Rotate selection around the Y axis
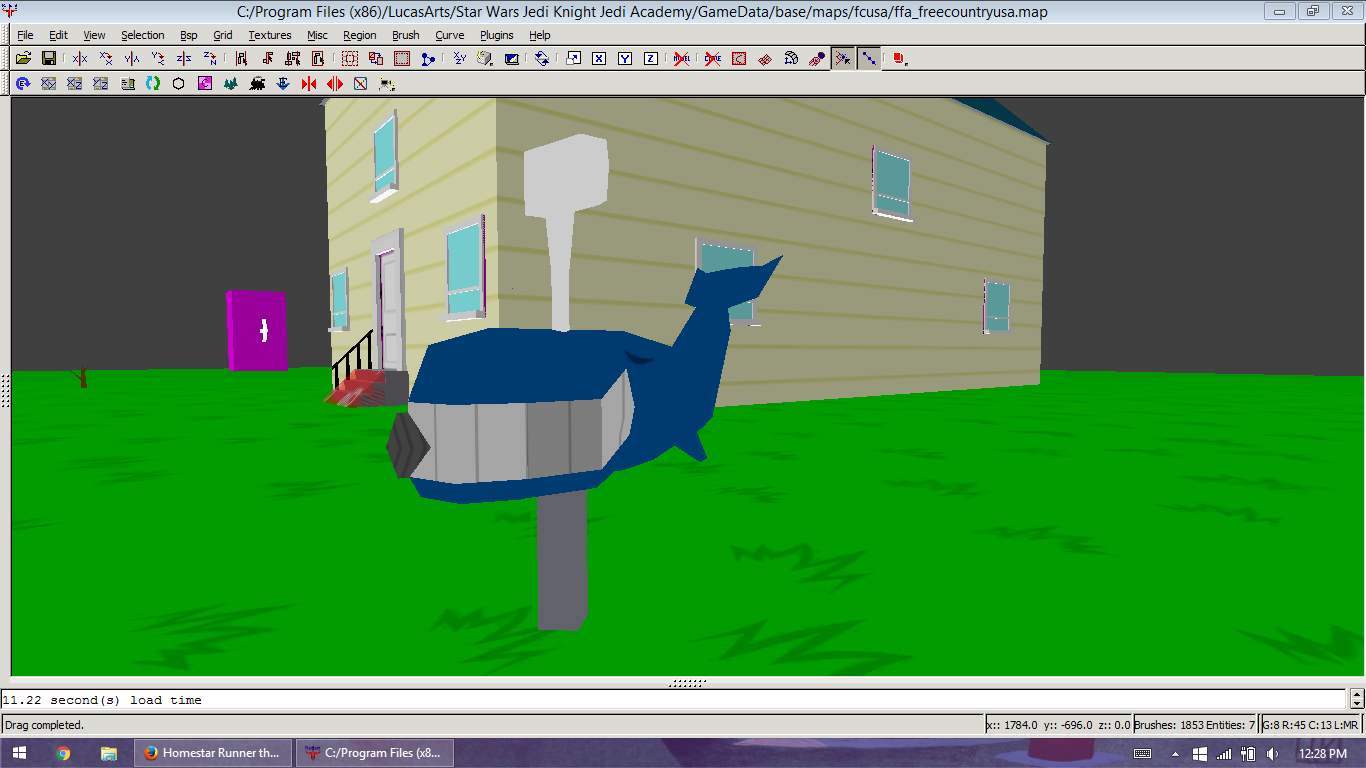Viewport: 1366px width, 768px height. pyautogui.click(x=158, y=58)
